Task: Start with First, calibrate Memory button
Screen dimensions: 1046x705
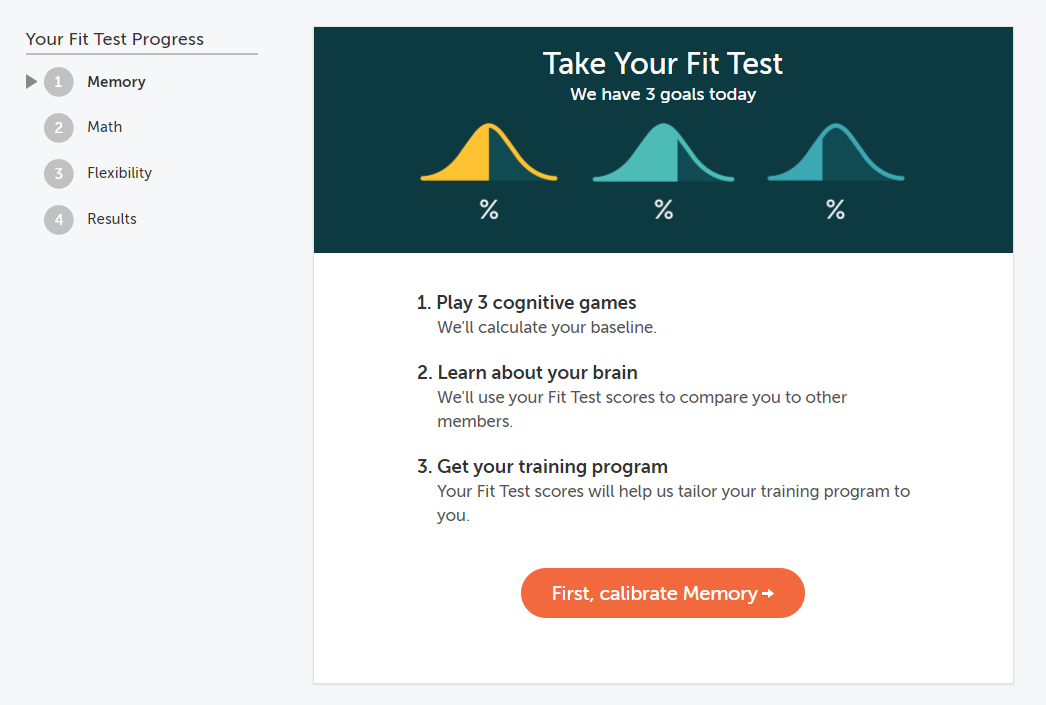Action: tap(662, 593)
